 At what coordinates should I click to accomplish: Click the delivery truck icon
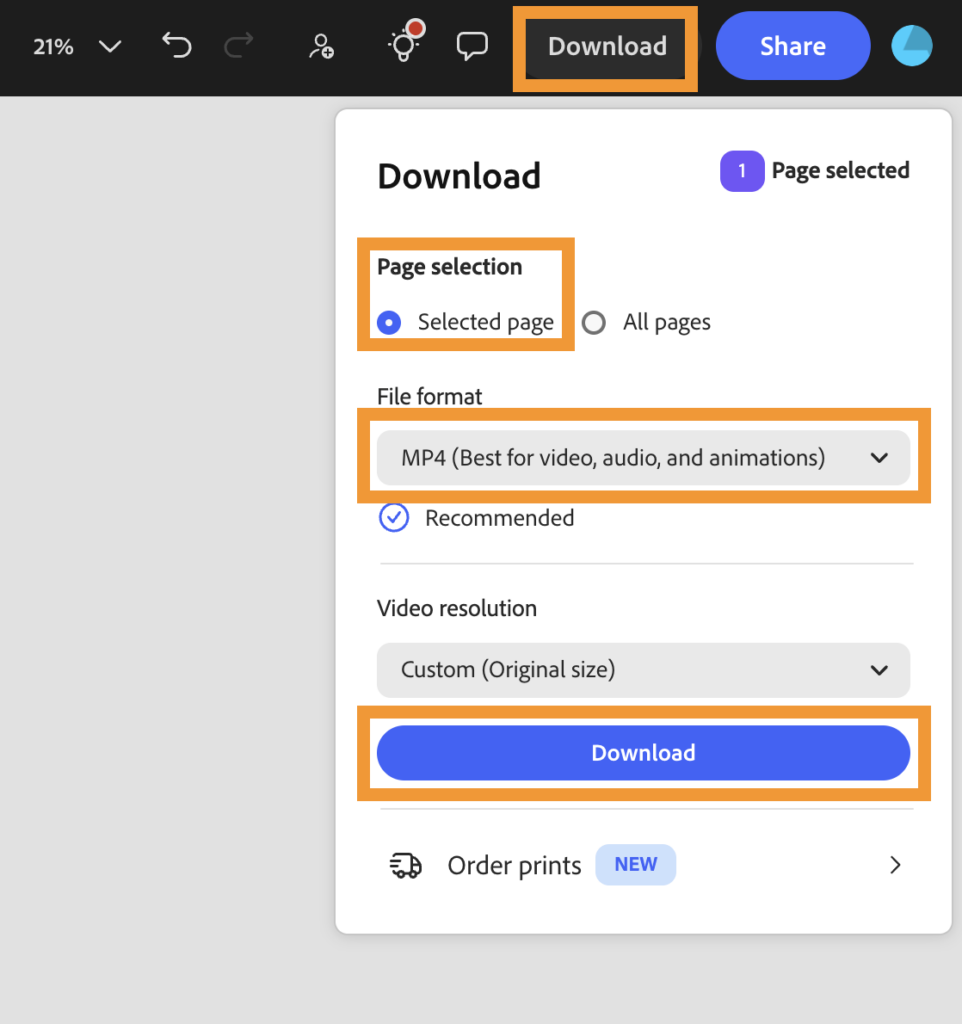coord(405,865)
